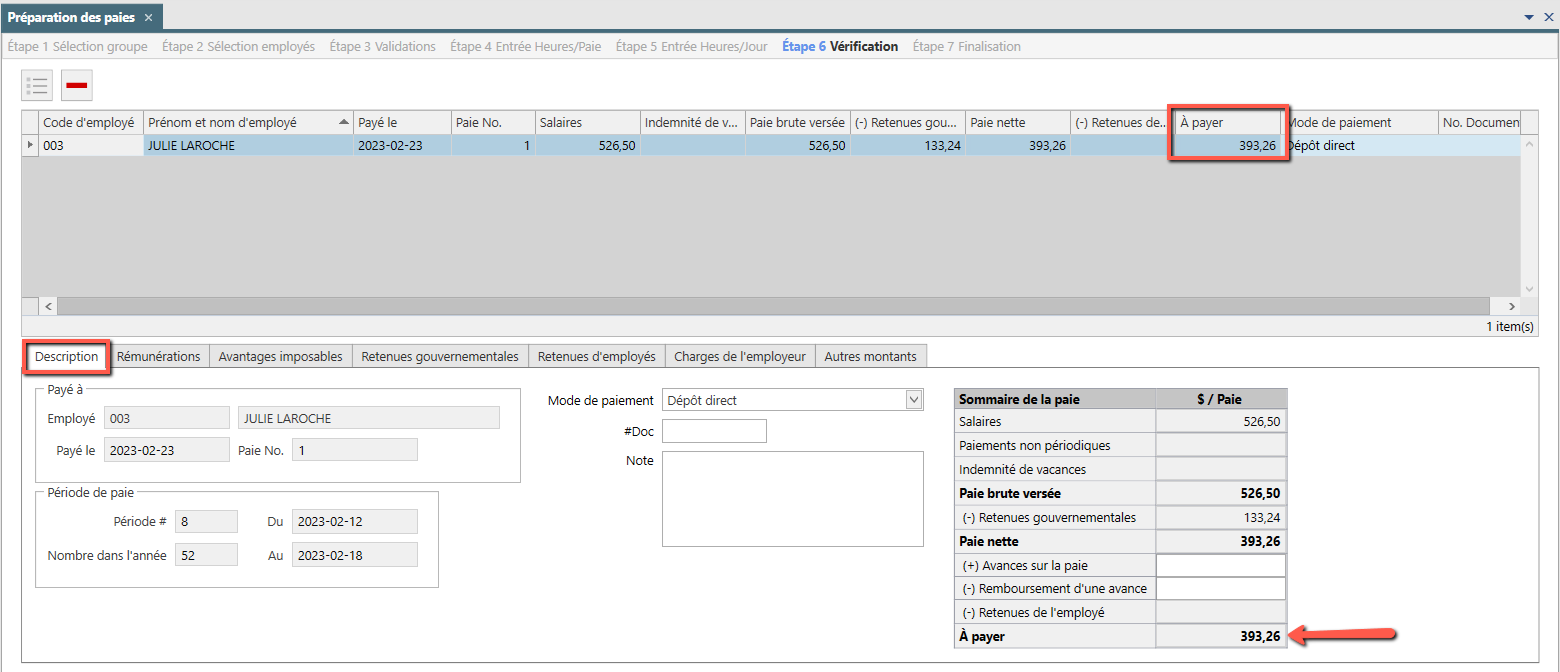Click the Remboursement d'une avance field
Viewport: 1560px width, 672px height.
1220,588
